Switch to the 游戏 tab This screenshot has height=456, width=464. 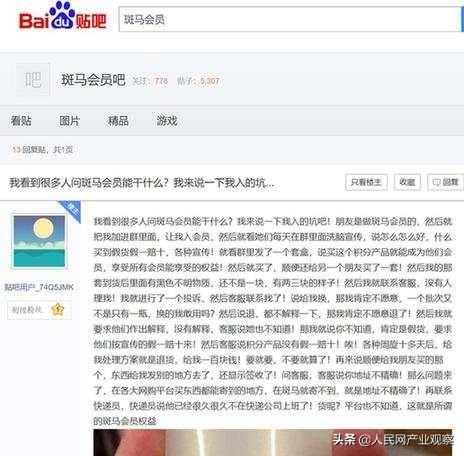pos(167,121)
